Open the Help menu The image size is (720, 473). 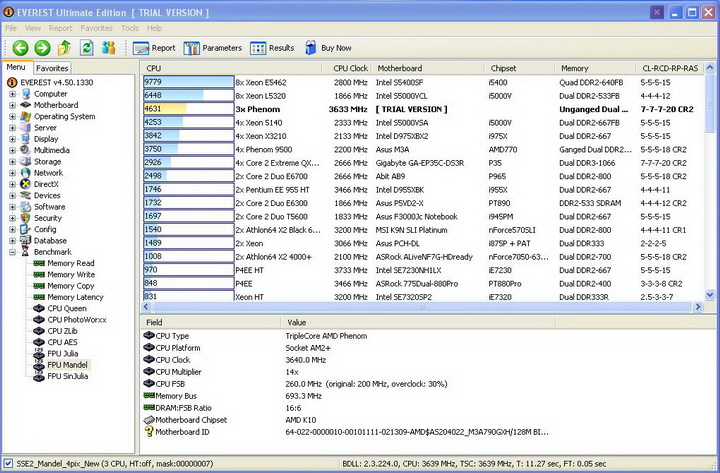[154, 28]
